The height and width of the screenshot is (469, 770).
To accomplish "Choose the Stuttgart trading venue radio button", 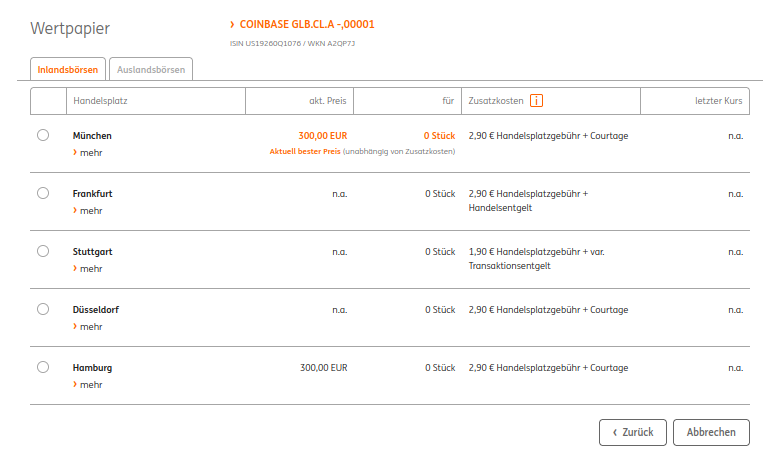I will 42,251.
